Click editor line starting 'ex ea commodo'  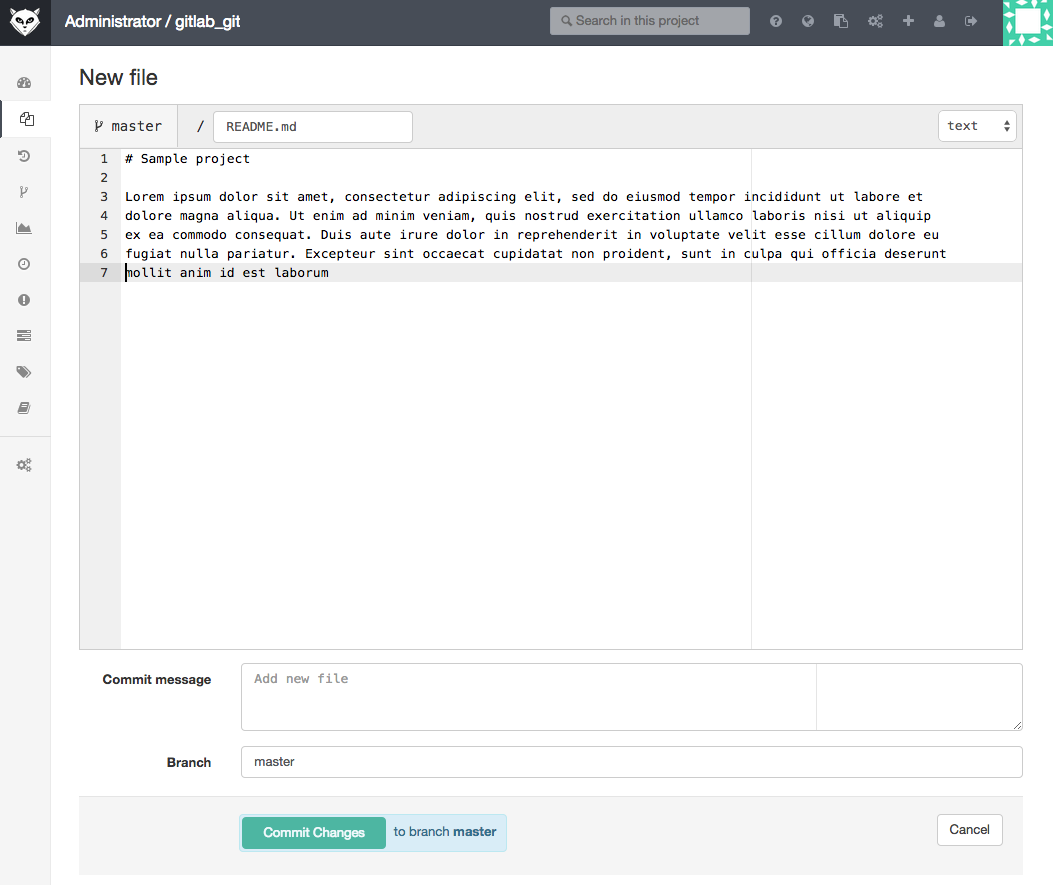[x=532, y=234]
